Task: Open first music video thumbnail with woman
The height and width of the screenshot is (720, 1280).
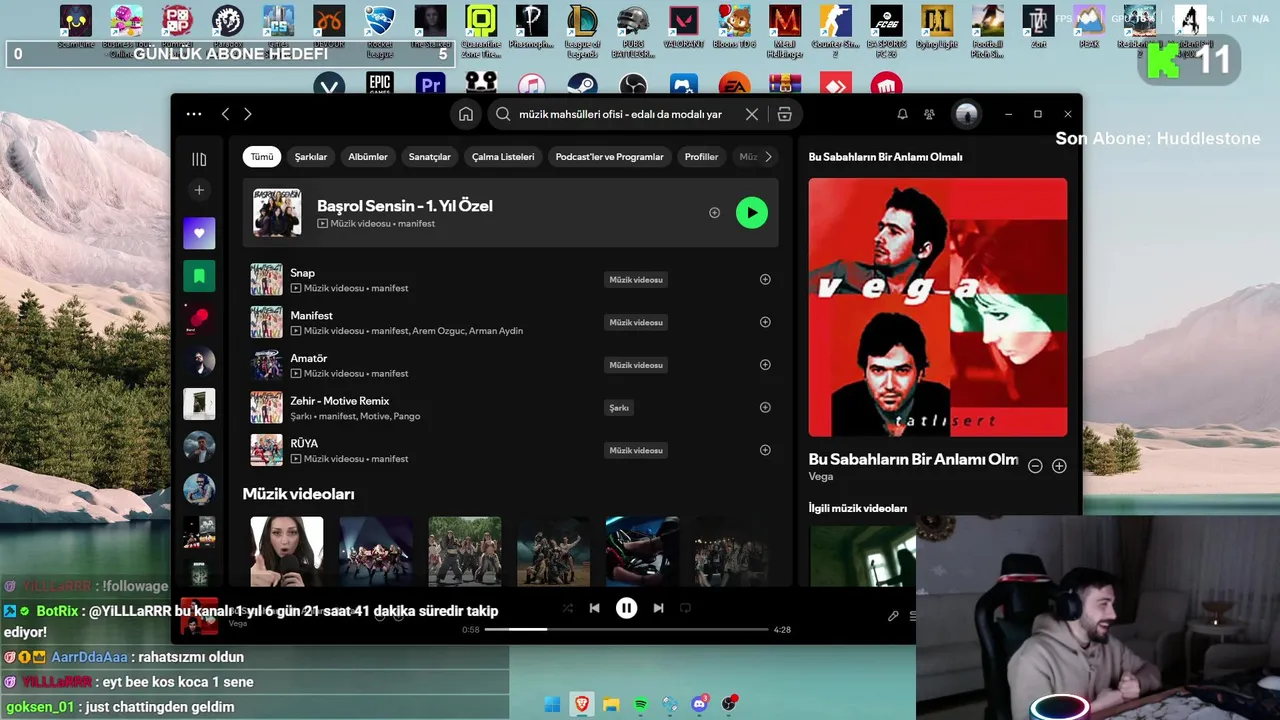Action: pyautogui.click(x=287, y=551)
